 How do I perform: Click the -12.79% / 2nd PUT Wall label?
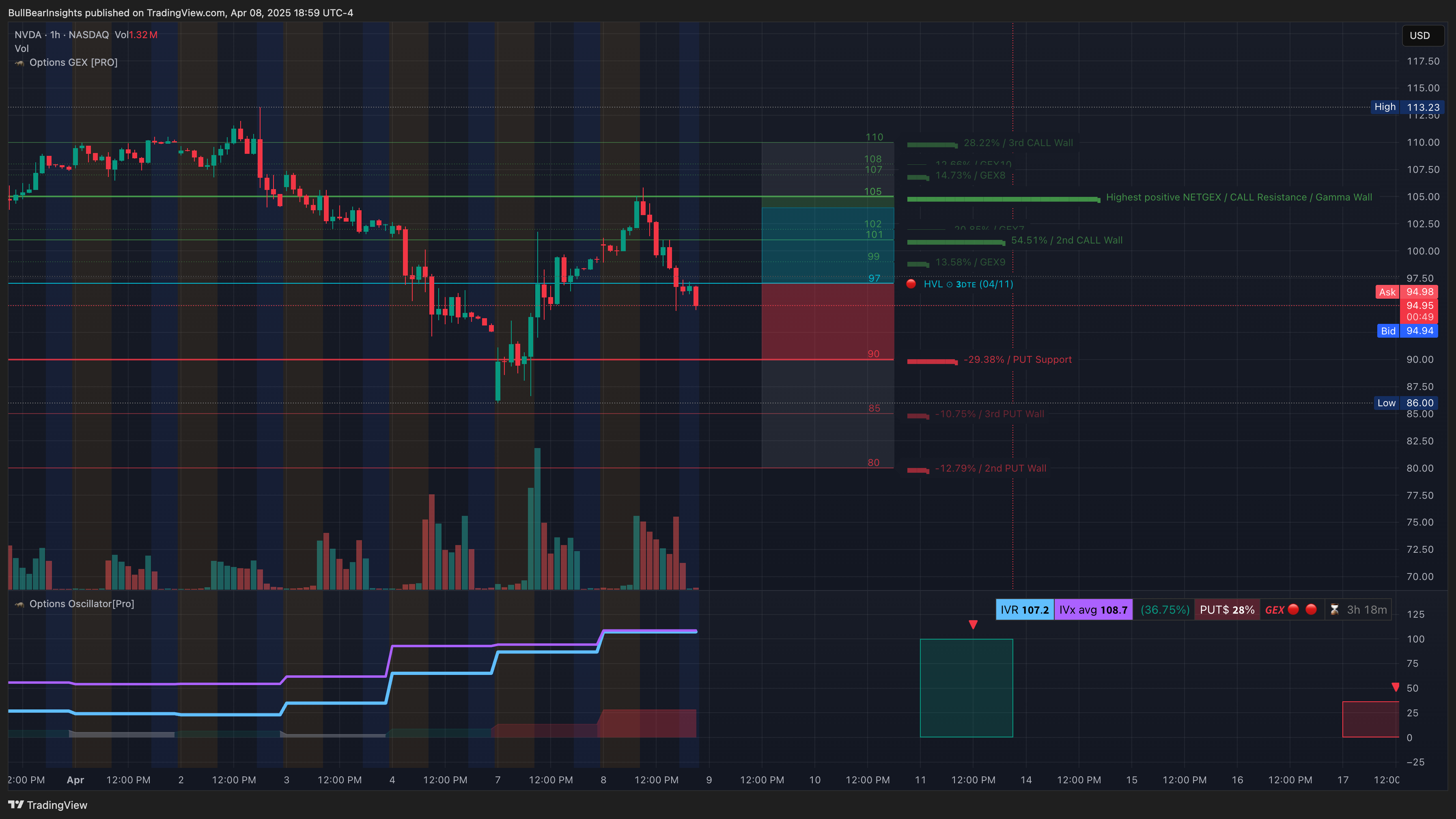tap(990, 468)
